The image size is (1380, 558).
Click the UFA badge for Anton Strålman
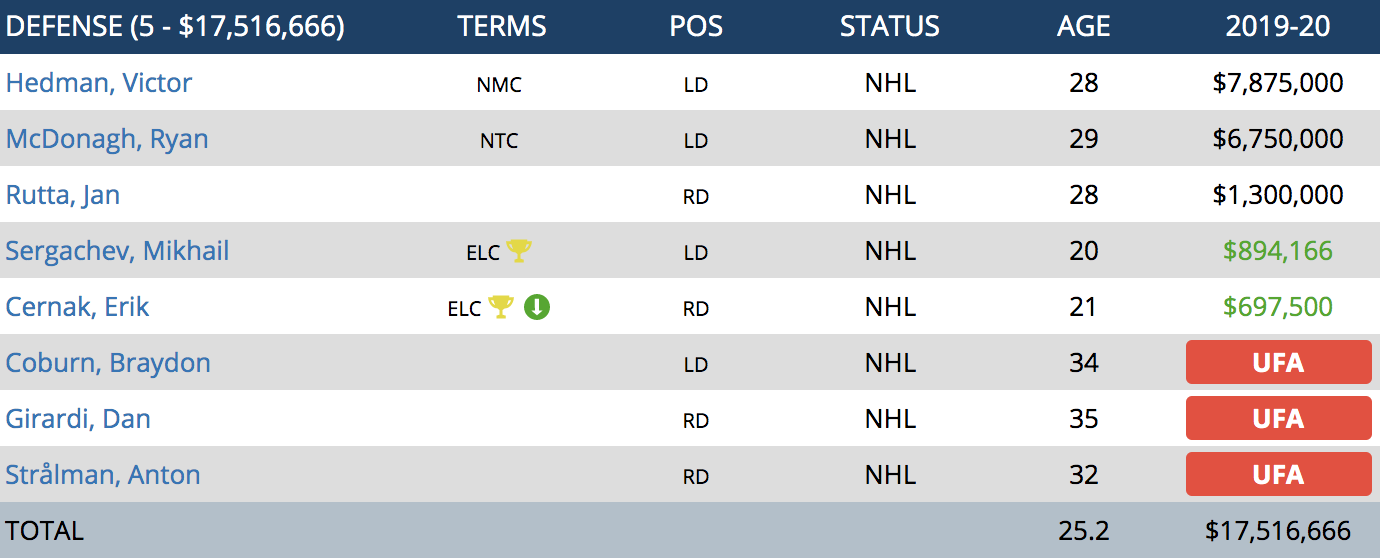(x=1278, y=474)
